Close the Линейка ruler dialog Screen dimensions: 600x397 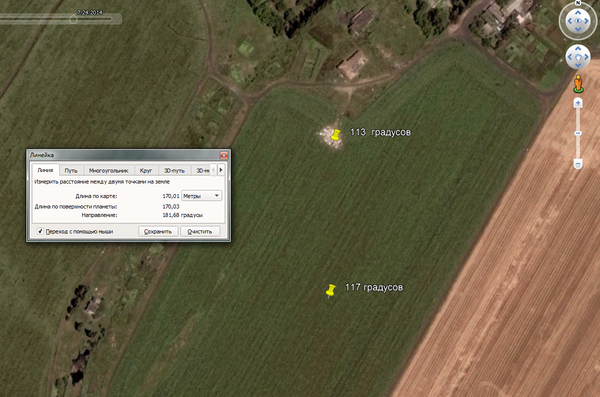[x=224, y=155]
